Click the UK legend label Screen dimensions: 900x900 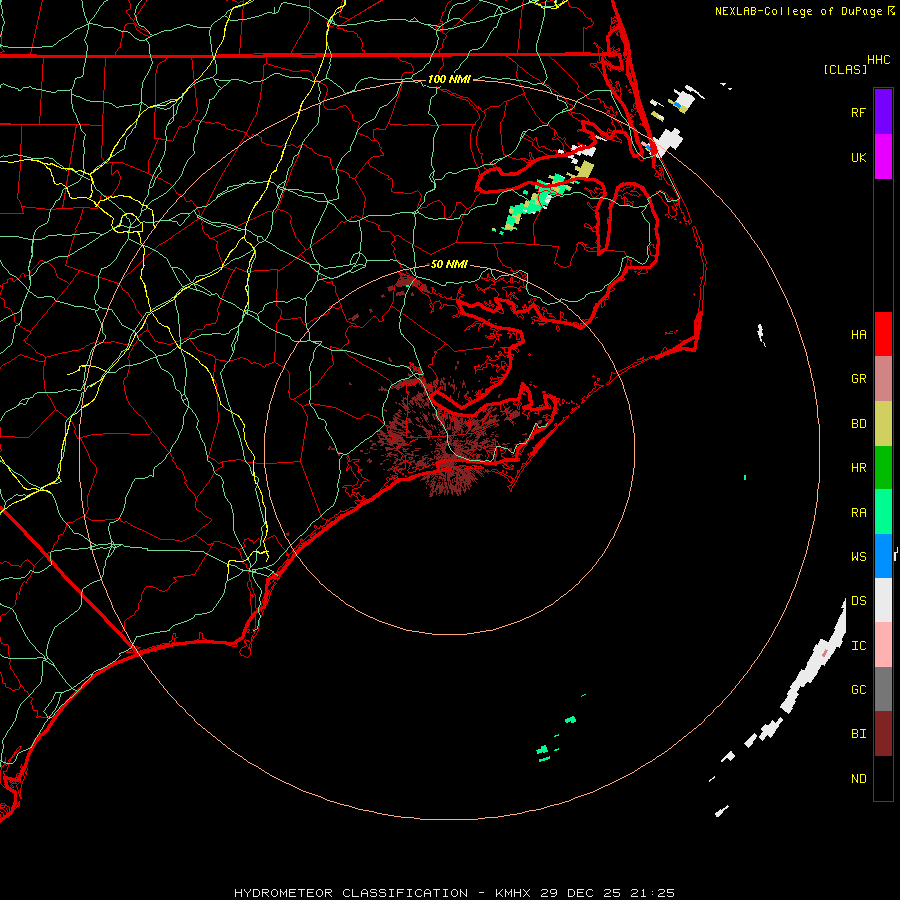pyautogui.click(x=858, y=157)
